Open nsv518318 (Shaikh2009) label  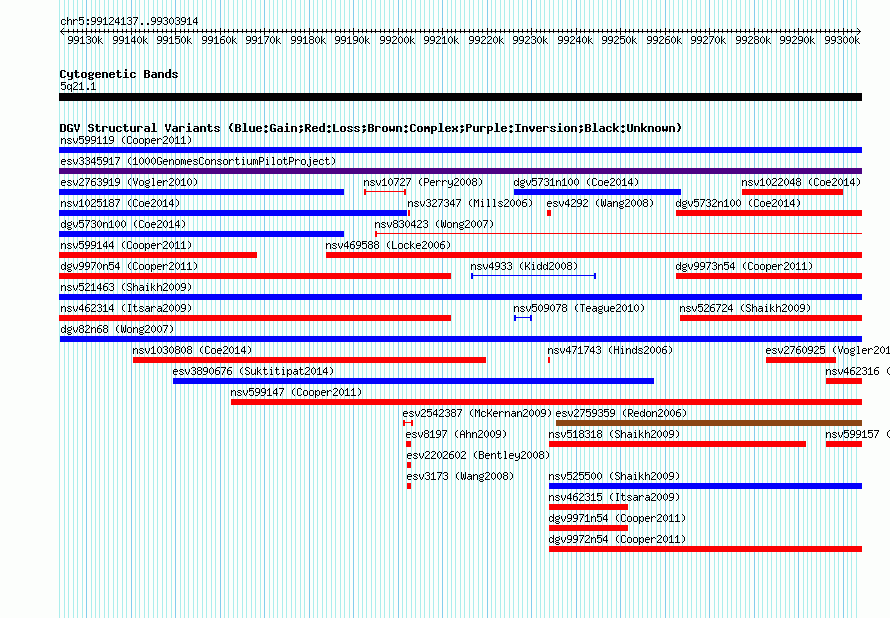[x=614, y=434]
